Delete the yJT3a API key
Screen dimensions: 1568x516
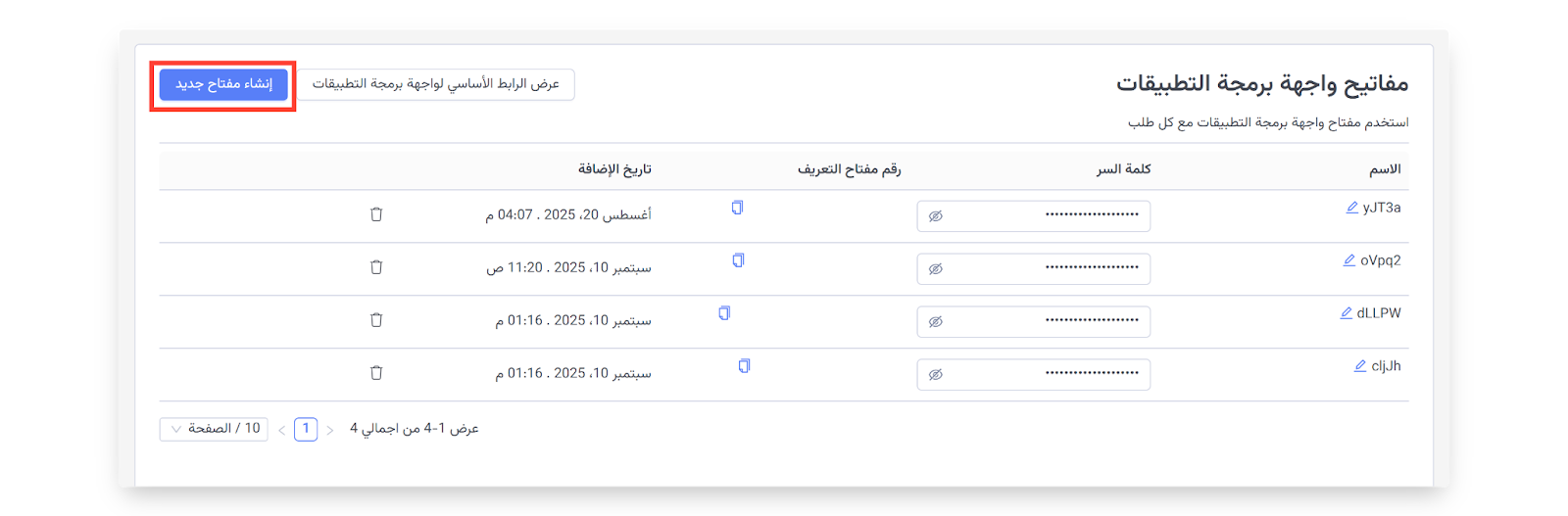tap(376, 214)
